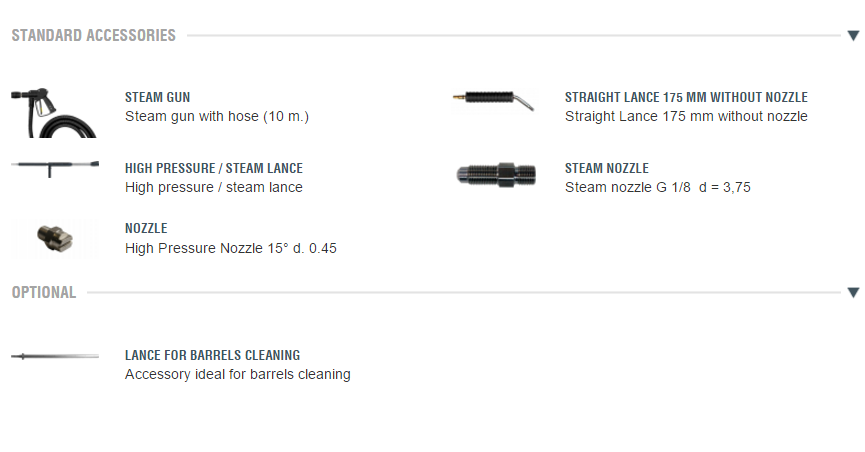Click the steam nozzle G 1/8 image
865x452 pixels.
pos(494,173)
